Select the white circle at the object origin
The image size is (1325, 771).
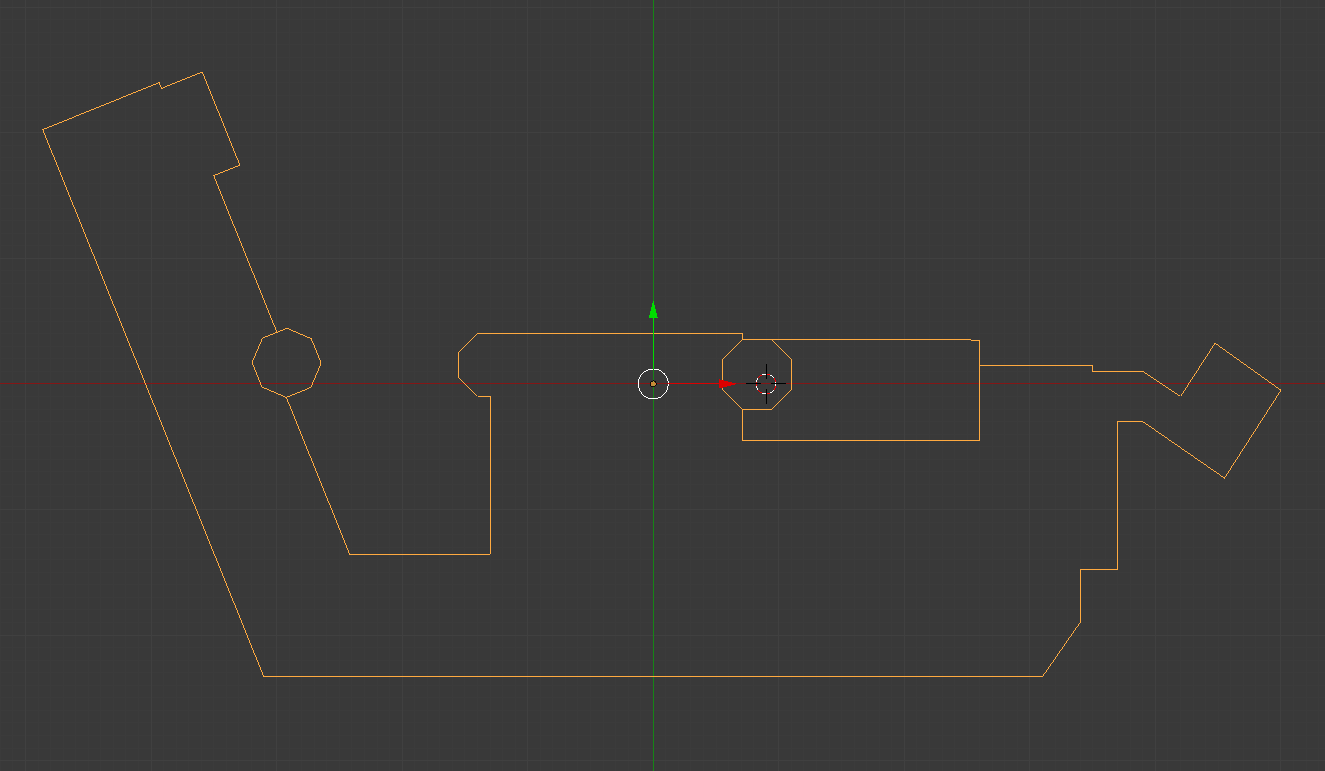[x=653, y=383]
